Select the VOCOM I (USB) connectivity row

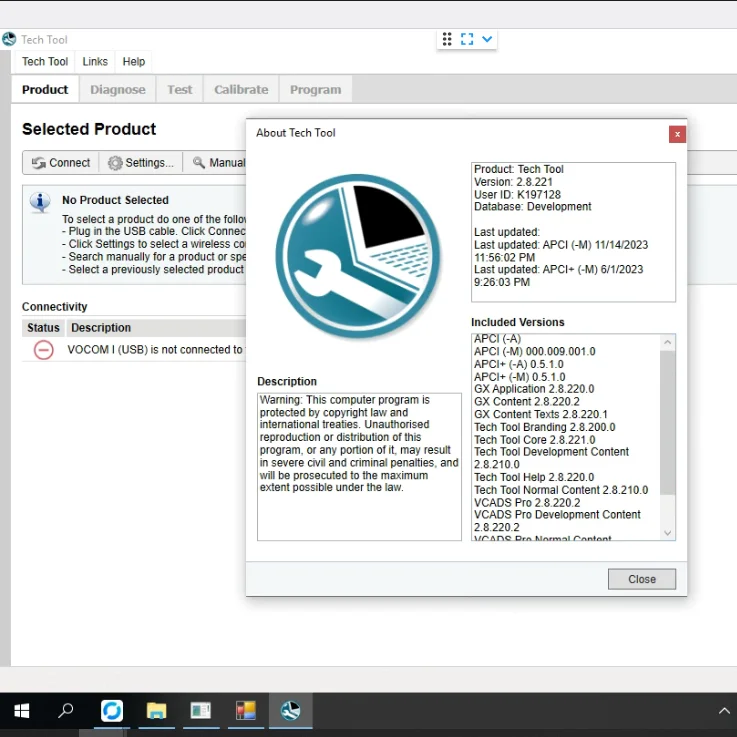134,350
